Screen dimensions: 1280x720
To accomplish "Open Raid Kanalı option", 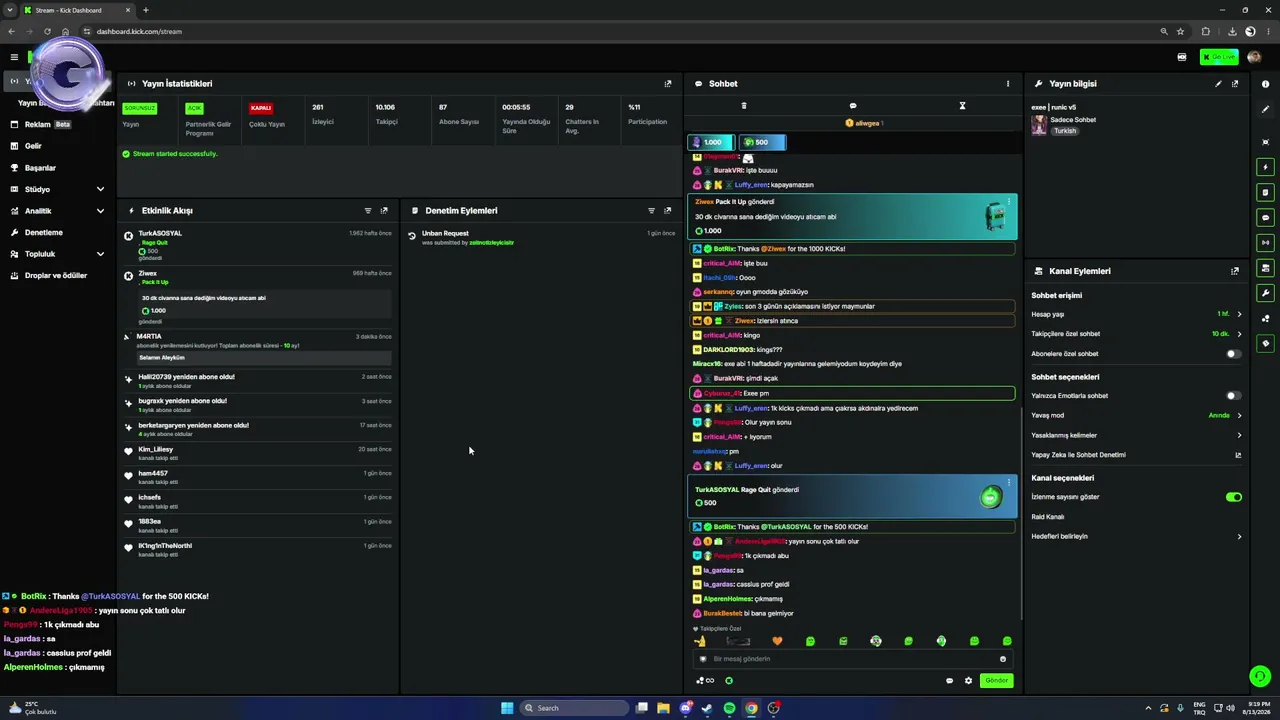I will pyautogui.click(x=1048, y=517).
